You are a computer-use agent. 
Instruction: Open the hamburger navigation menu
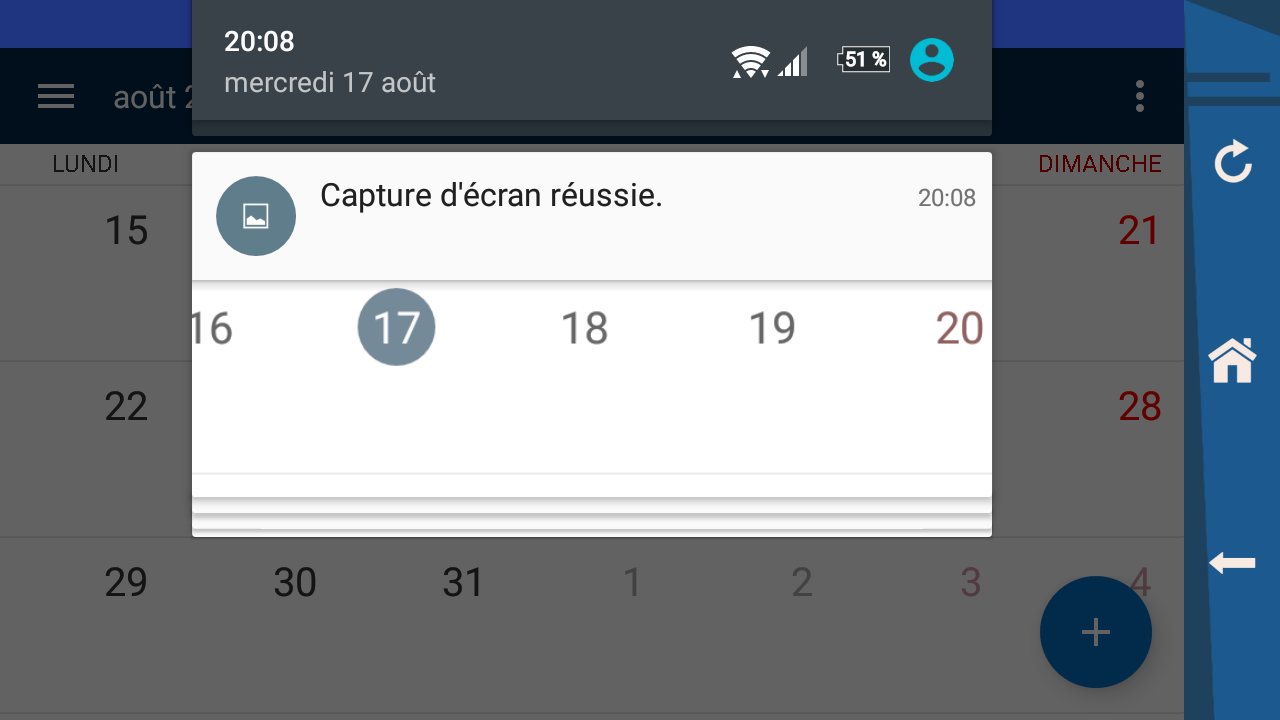click(x=56, y=96)
